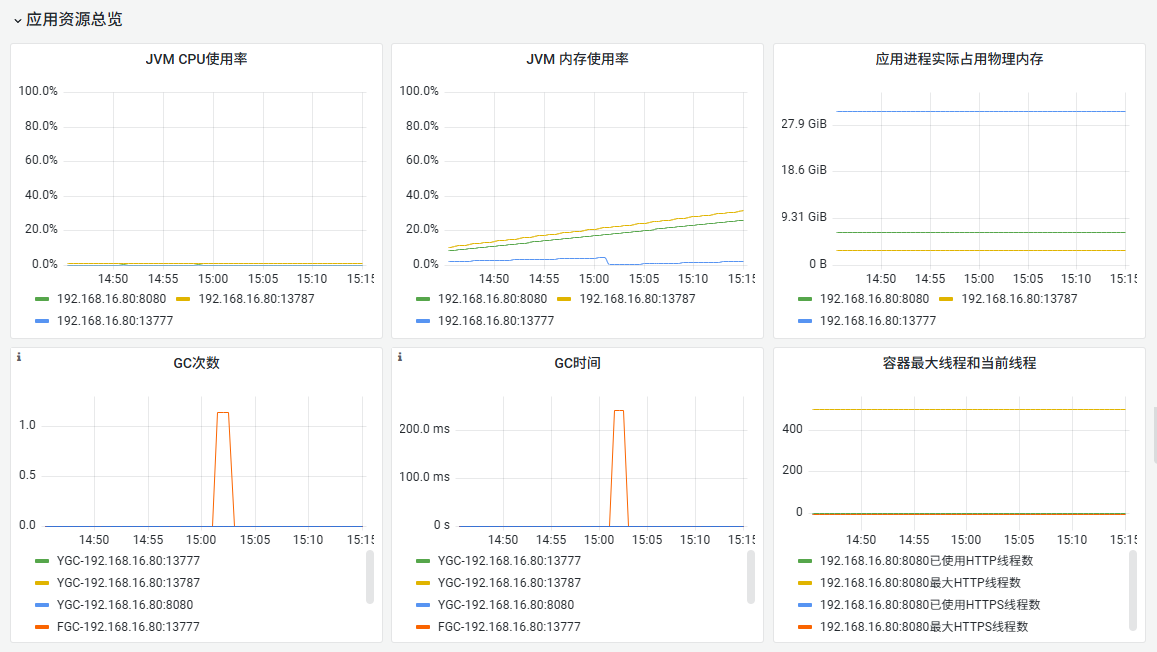Open JVM 内存使用率 panel title menu
This screenshot has width=1157, height=652.
(x=577, y=59)
